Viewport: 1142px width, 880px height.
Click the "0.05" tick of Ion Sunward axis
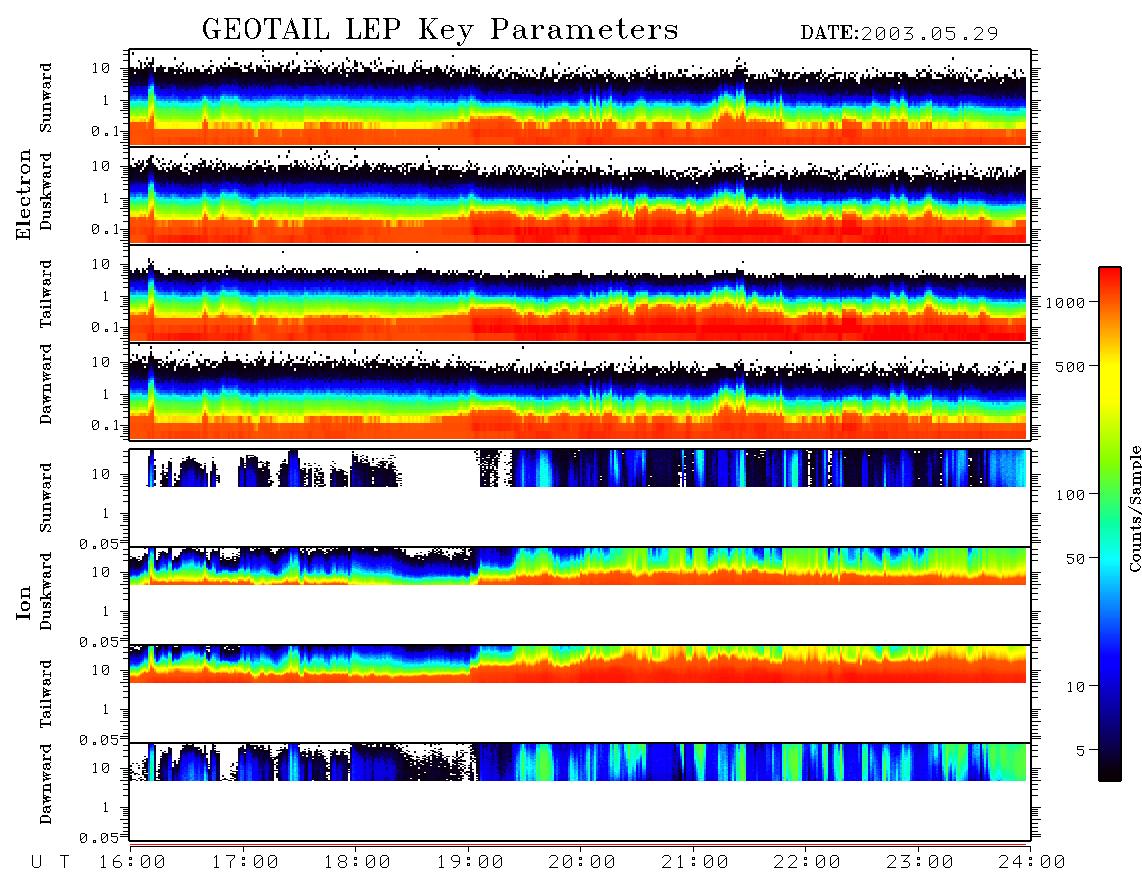(98, 543)
